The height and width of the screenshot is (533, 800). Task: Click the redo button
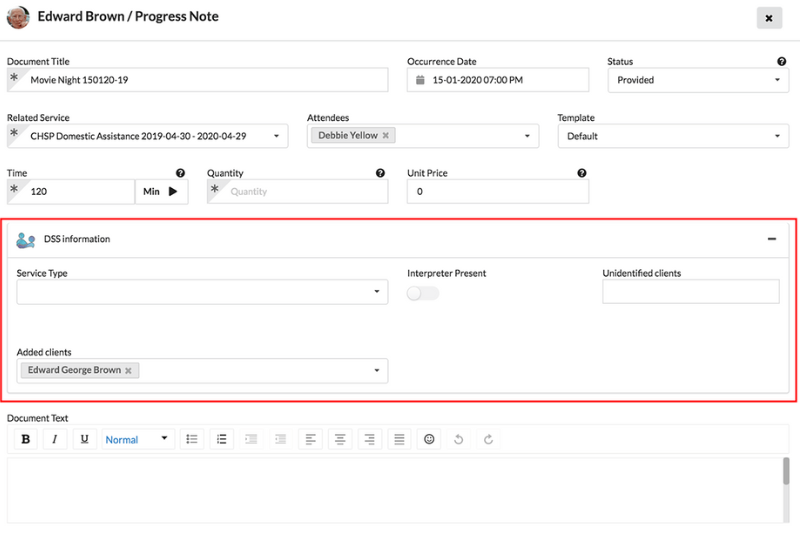coord(488,439)
